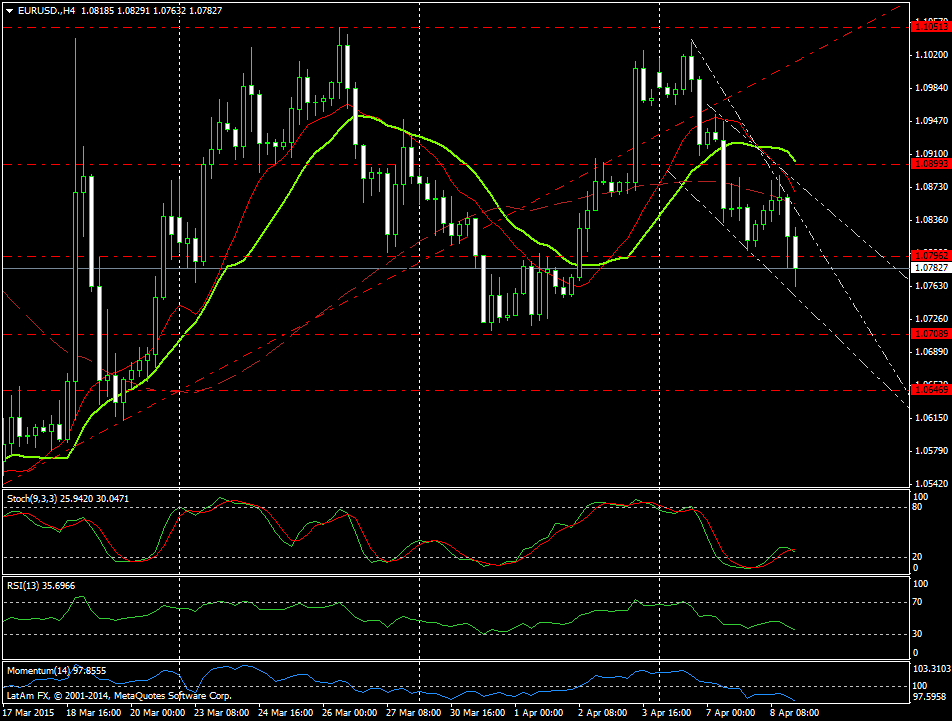Viewport: 952px width, 721px height.
Task: Click the Momentum(14) indicator label
Action: pos(36,669)
